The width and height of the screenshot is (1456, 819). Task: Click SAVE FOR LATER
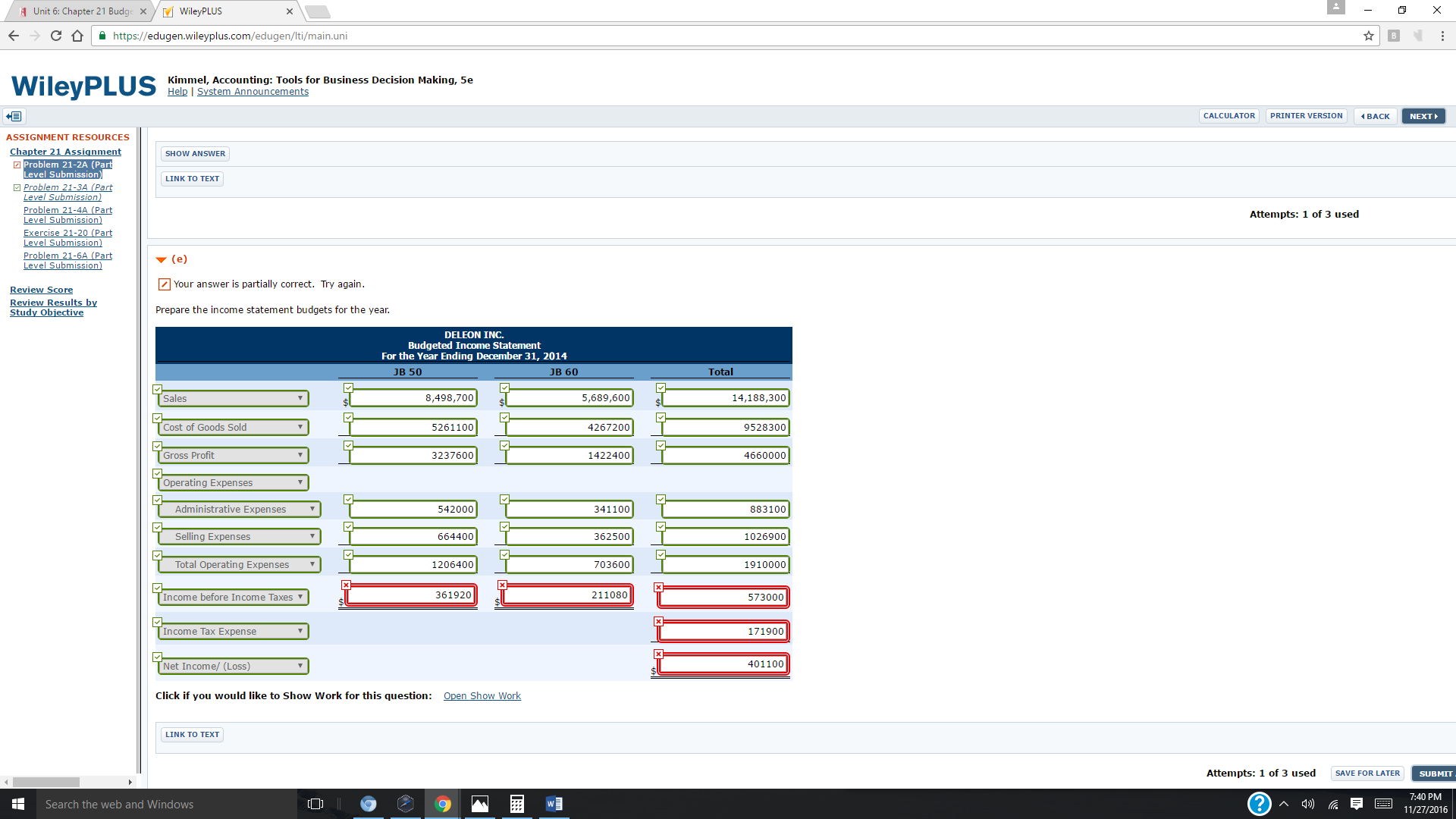click(1367, 773)
